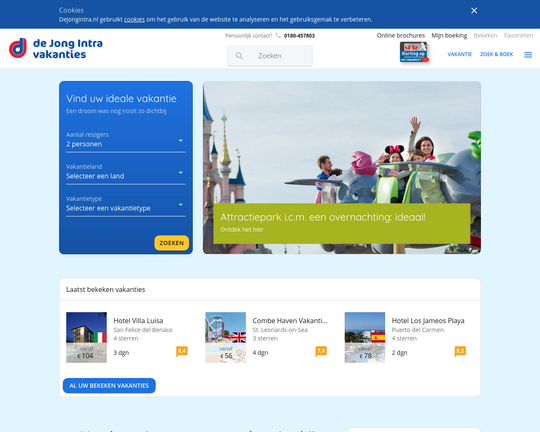The width and height of the screenshot is (540, 432).
Task: Open Hotel Villa Luisa thumbnail
Action: [86, 337]
